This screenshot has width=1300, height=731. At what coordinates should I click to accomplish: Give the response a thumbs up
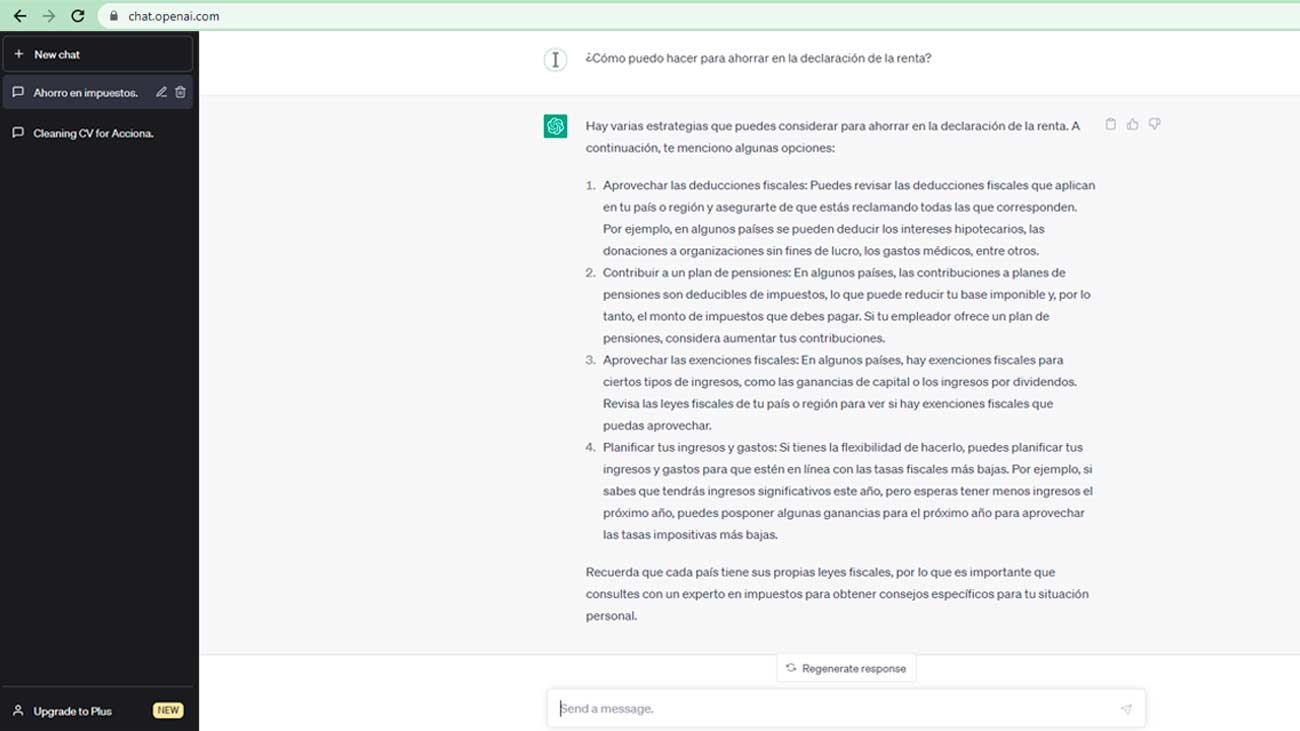1132,124
